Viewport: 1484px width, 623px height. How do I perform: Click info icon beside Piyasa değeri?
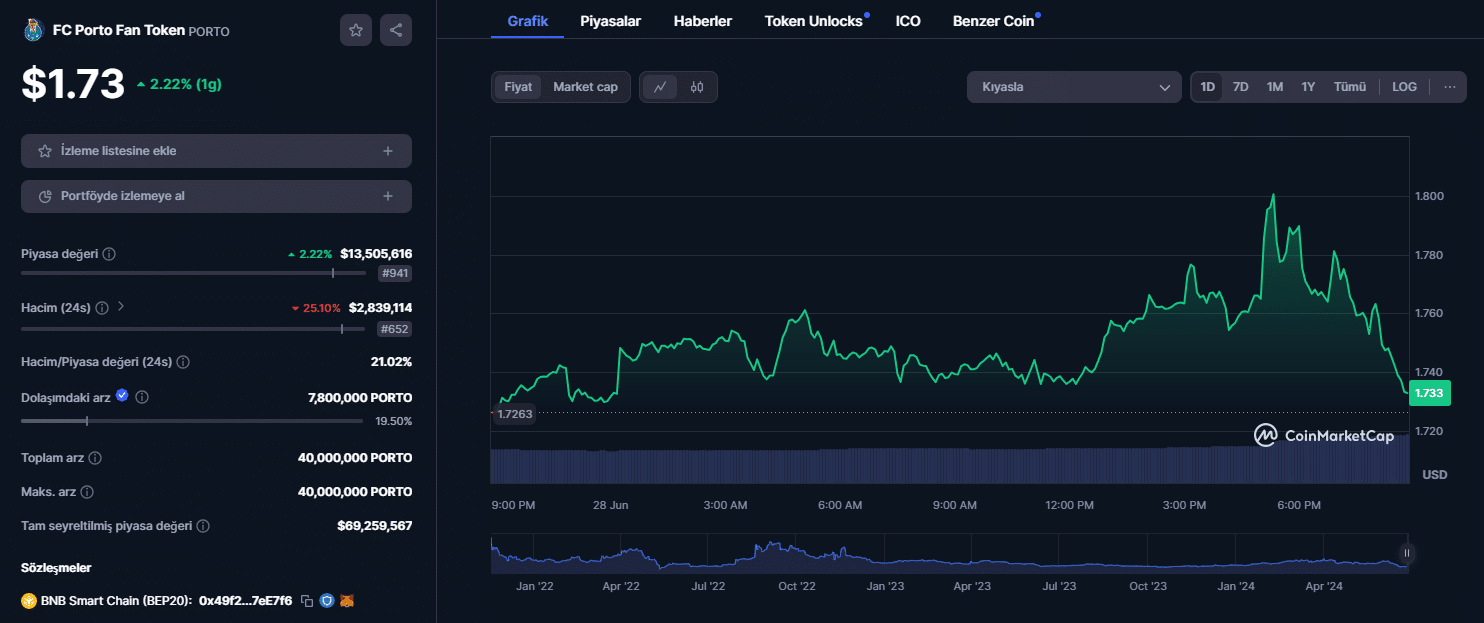point(109,254)
